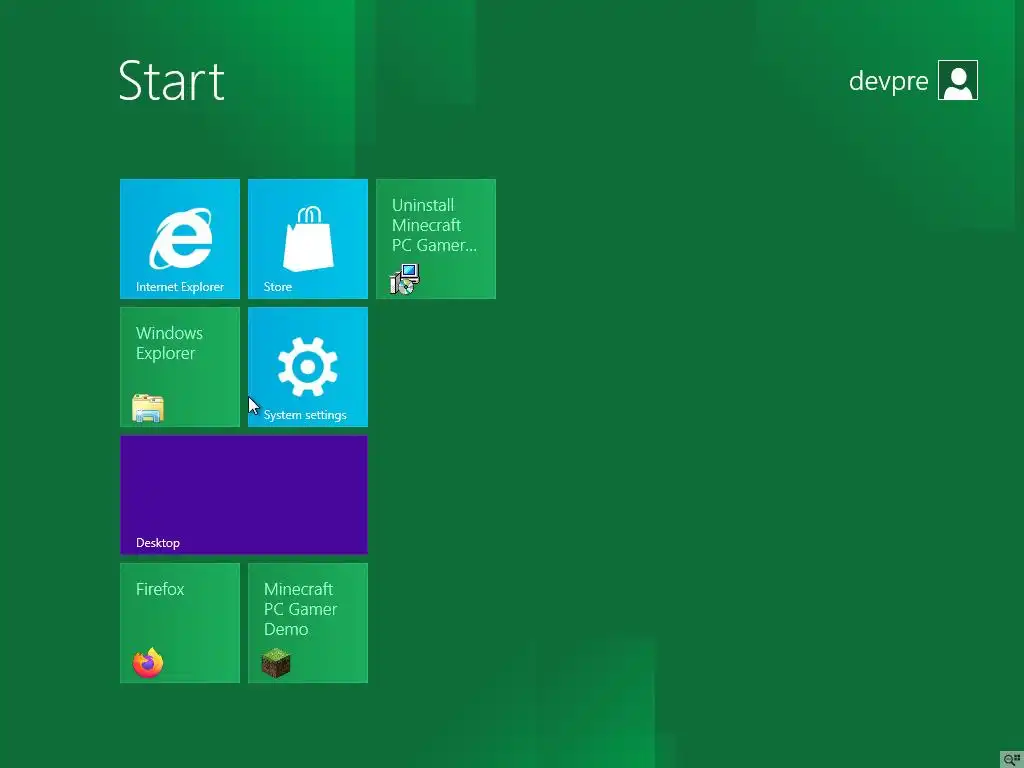
Task: Launch the Uninstall Minecraft PC Gamer tile
Action: 436,238
